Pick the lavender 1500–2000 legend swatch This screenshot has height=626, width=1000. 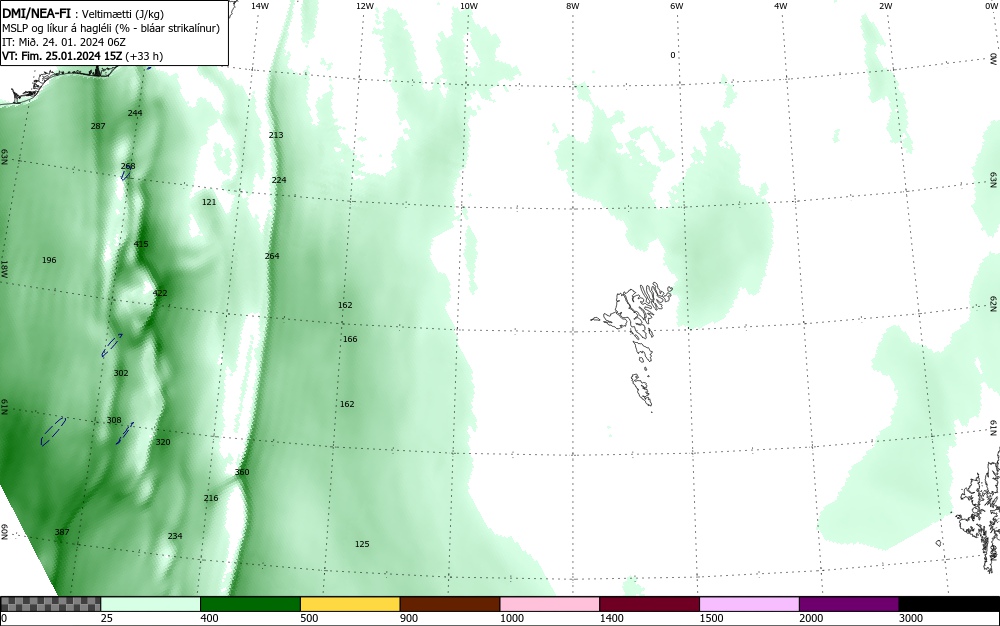click(x=749, y=604)
